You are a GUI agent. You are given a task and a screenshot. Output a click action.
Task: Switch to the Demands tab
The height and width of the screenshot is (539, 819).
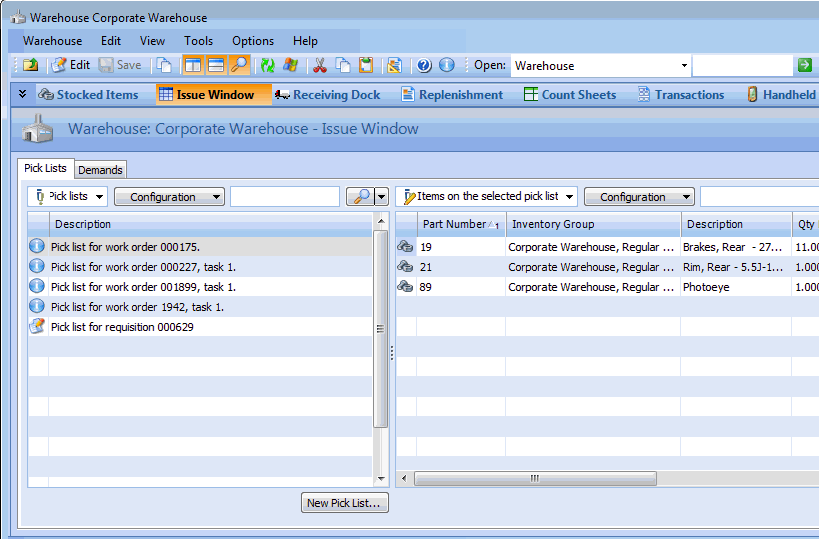(100, 170)
